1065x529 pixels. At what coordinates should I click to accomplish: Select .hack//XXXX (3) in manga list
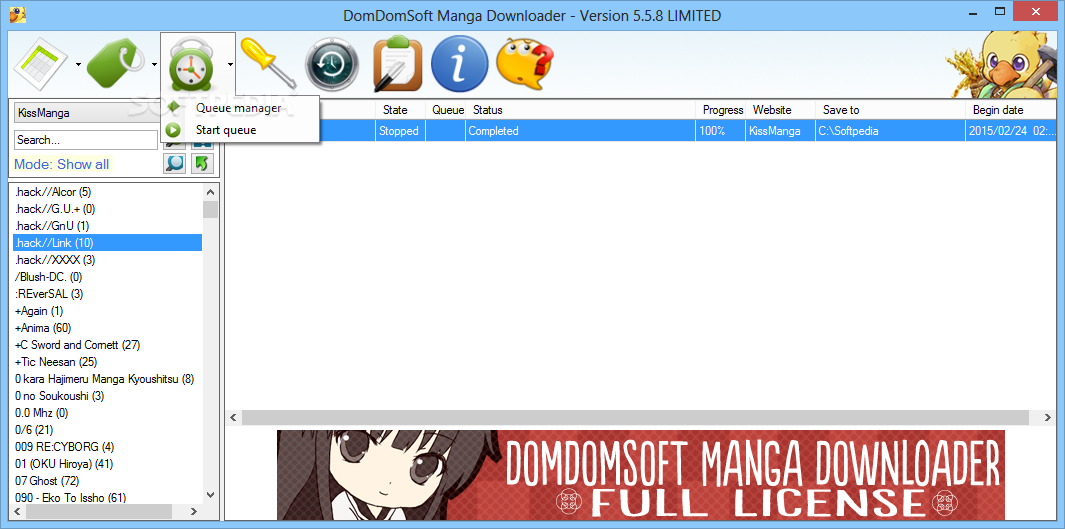107,260
